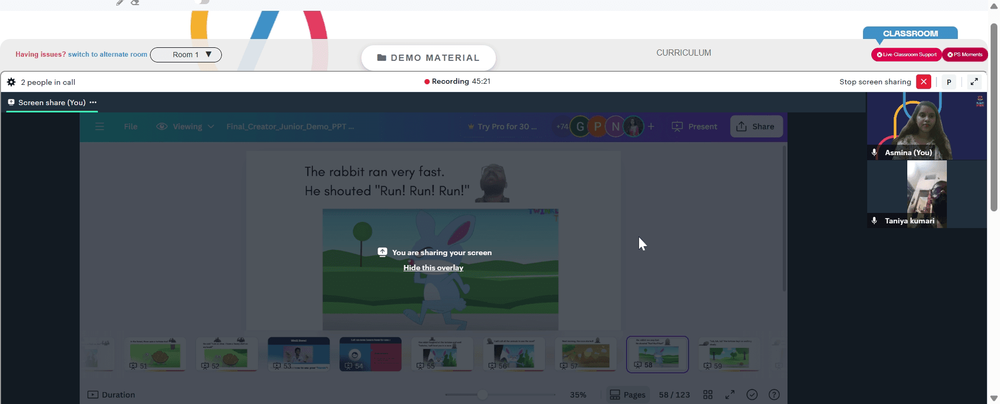Viewport: 1000px width, 404px height.
Task: Select slide thumbnail 51
Action: (x=155, y=354)
